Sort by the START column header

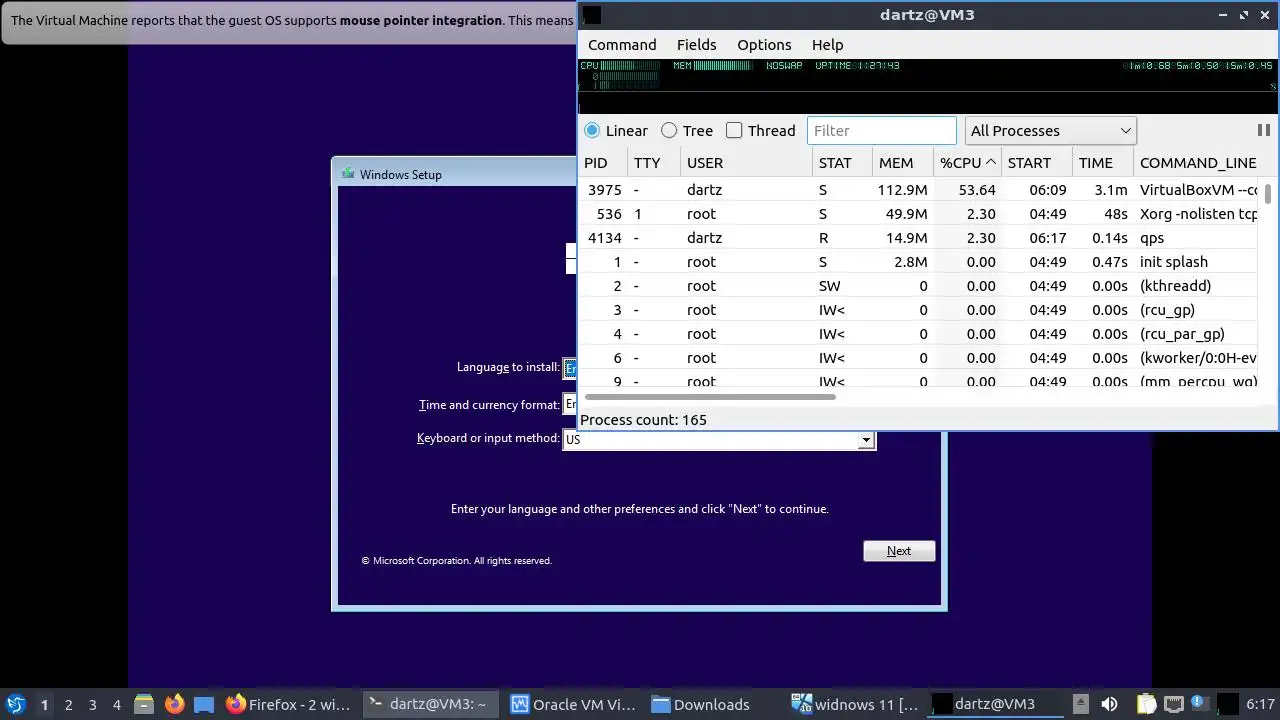point(1037,162)
